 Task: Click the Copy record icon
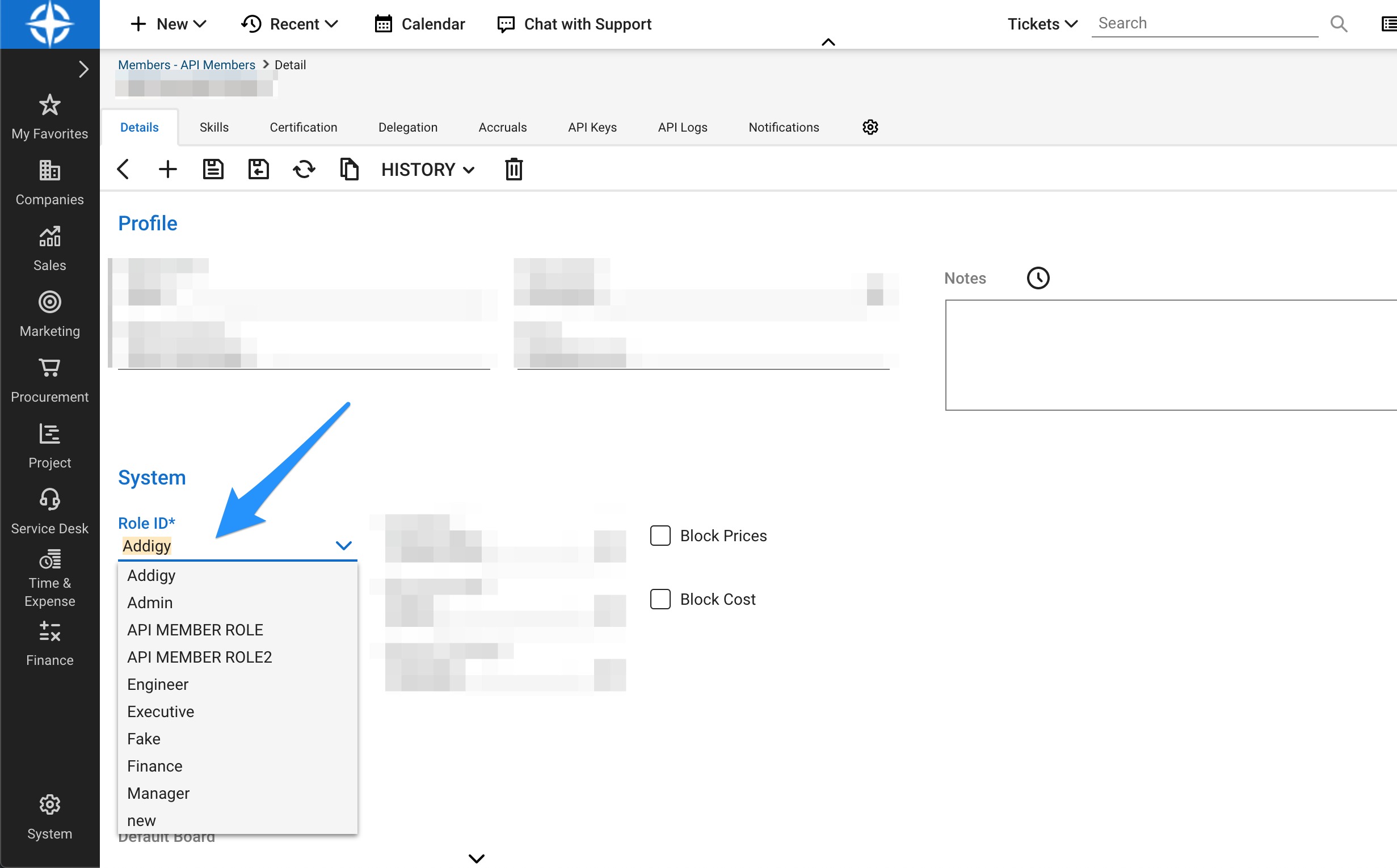coord(349,170)
